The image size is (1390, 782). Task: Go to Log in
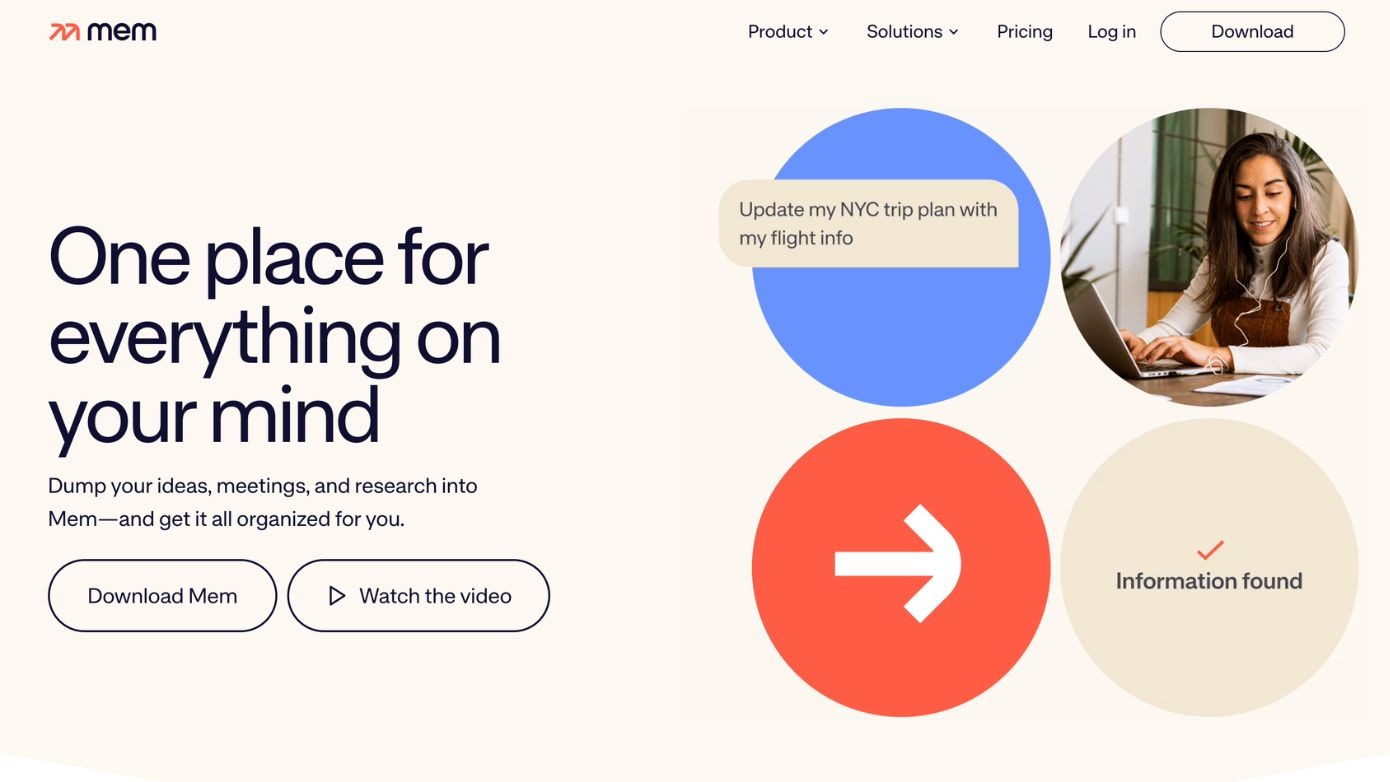pos(1112,32)
